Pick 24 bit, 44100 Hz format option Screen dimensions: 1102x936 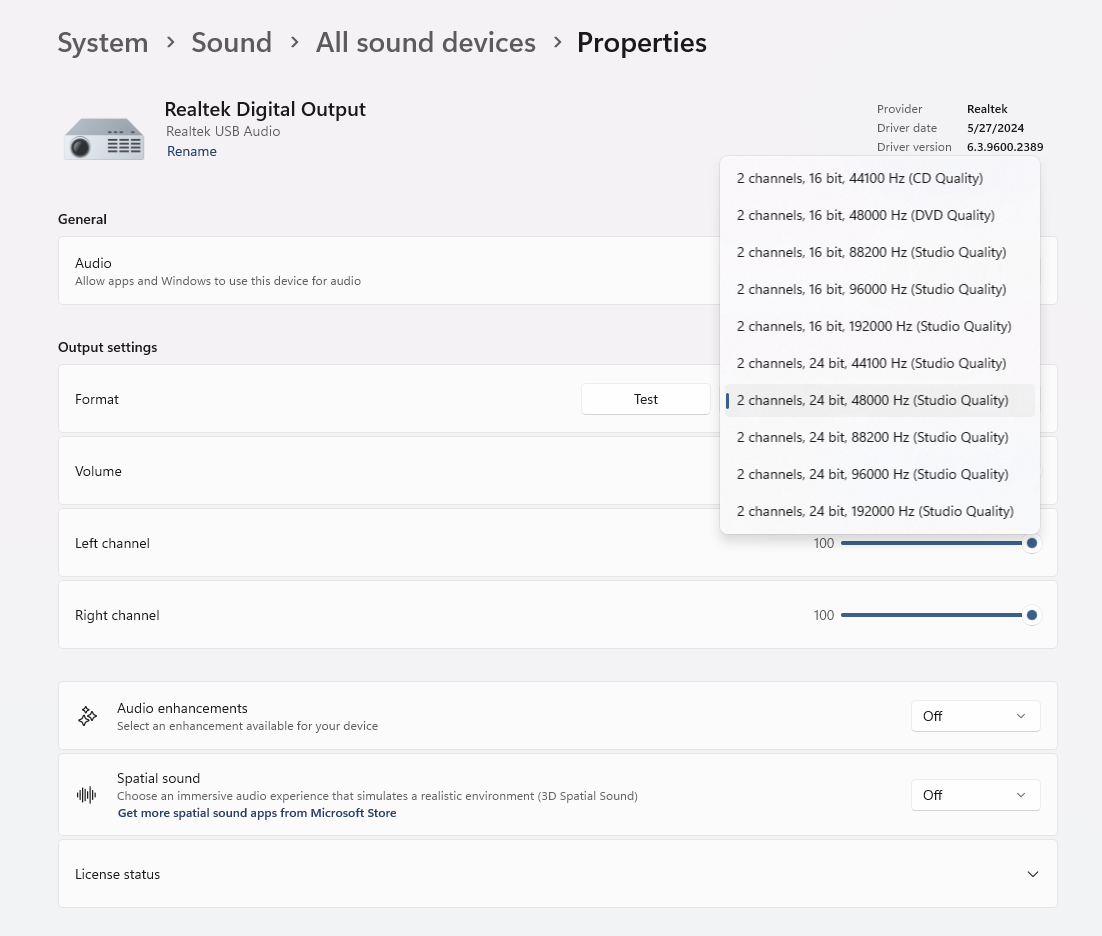coord(871,363)
